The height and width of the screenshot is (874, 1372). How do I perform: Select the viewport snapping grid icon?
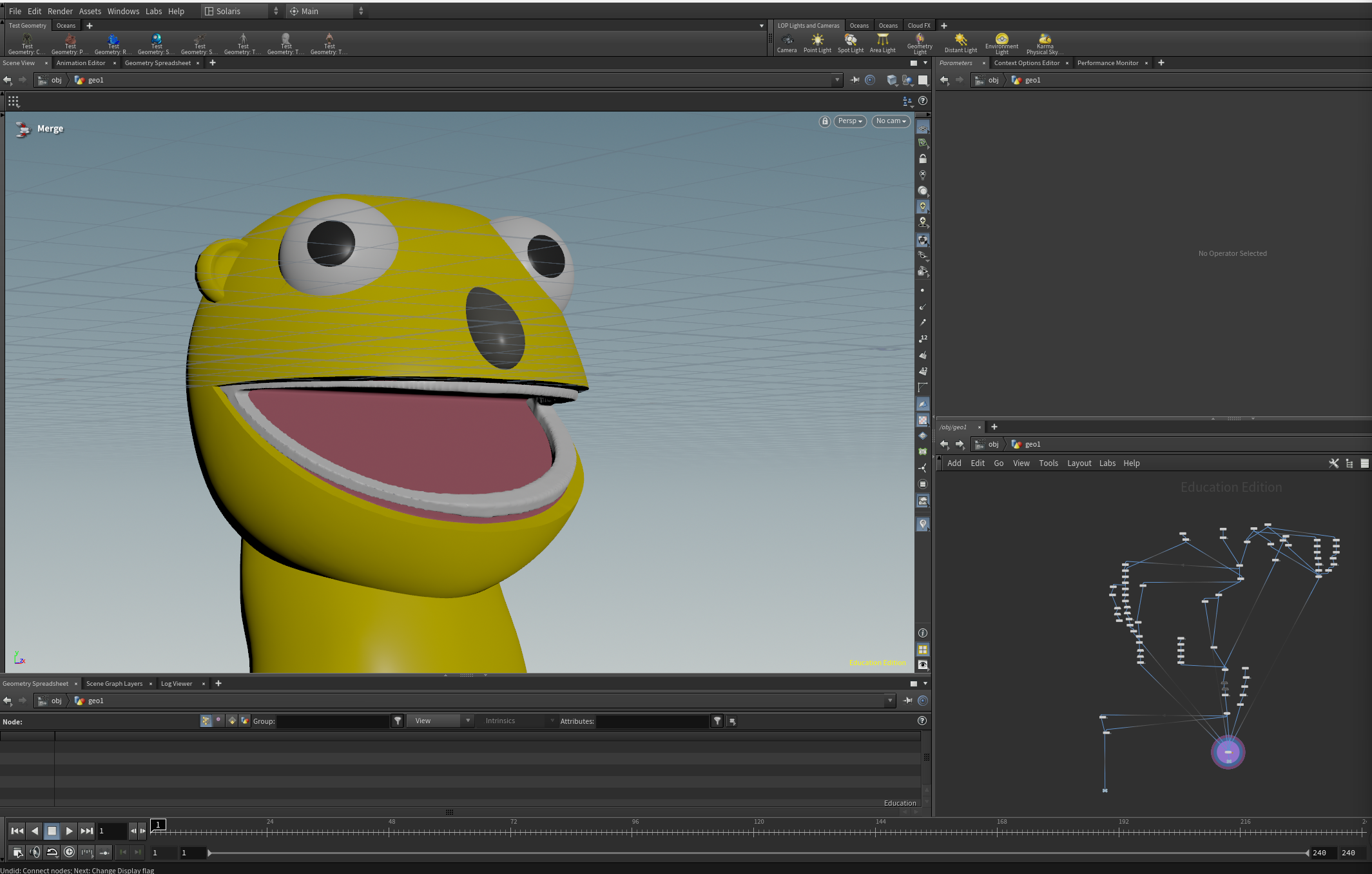click(x=14, y=101)
